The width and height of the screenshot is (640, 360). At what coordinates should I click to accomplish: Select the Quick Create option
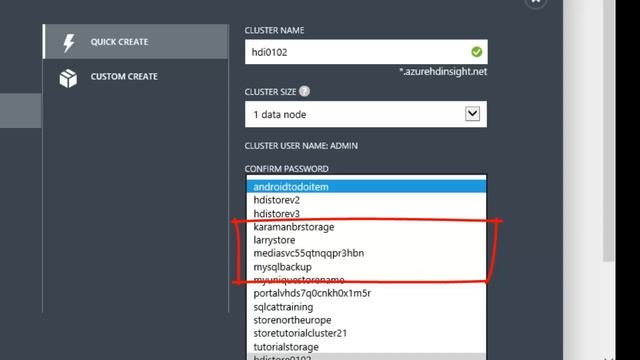pyautogui.click(x=136, y=42)
